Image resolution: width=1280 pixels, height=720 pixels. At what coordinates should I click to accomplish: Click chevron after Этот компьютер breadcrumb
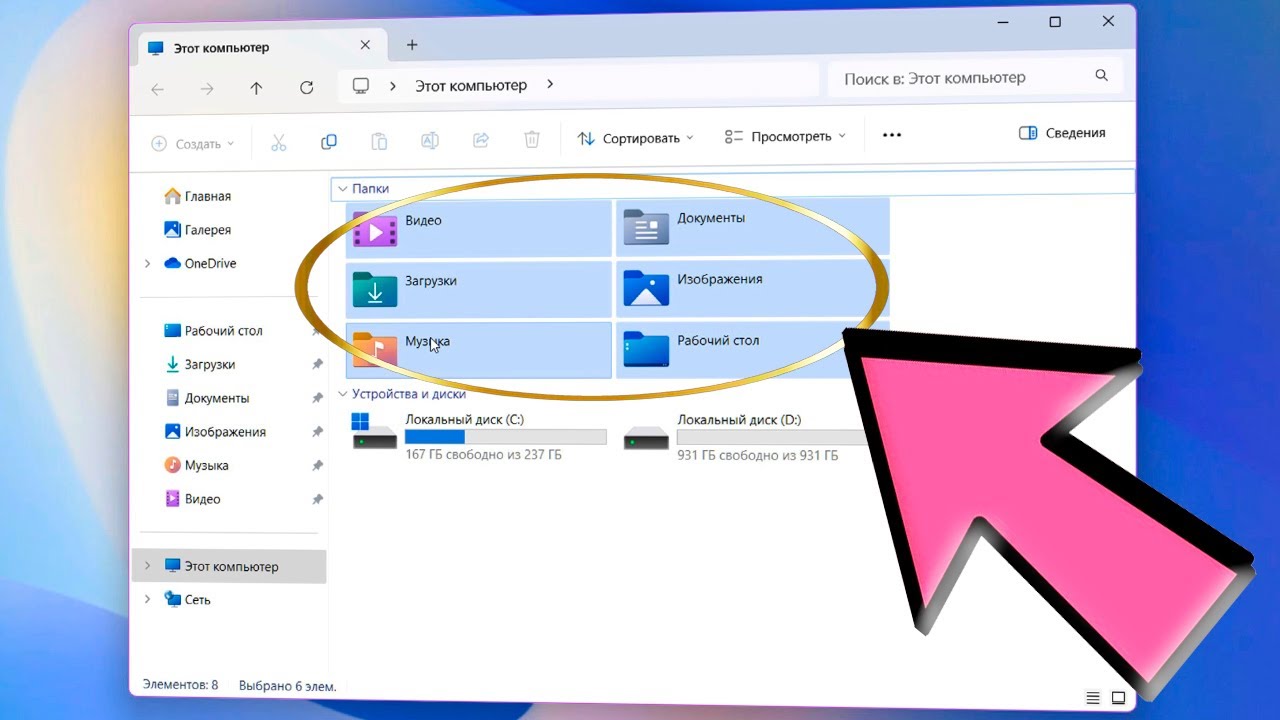pyautogui.click(x=550, y=85)
